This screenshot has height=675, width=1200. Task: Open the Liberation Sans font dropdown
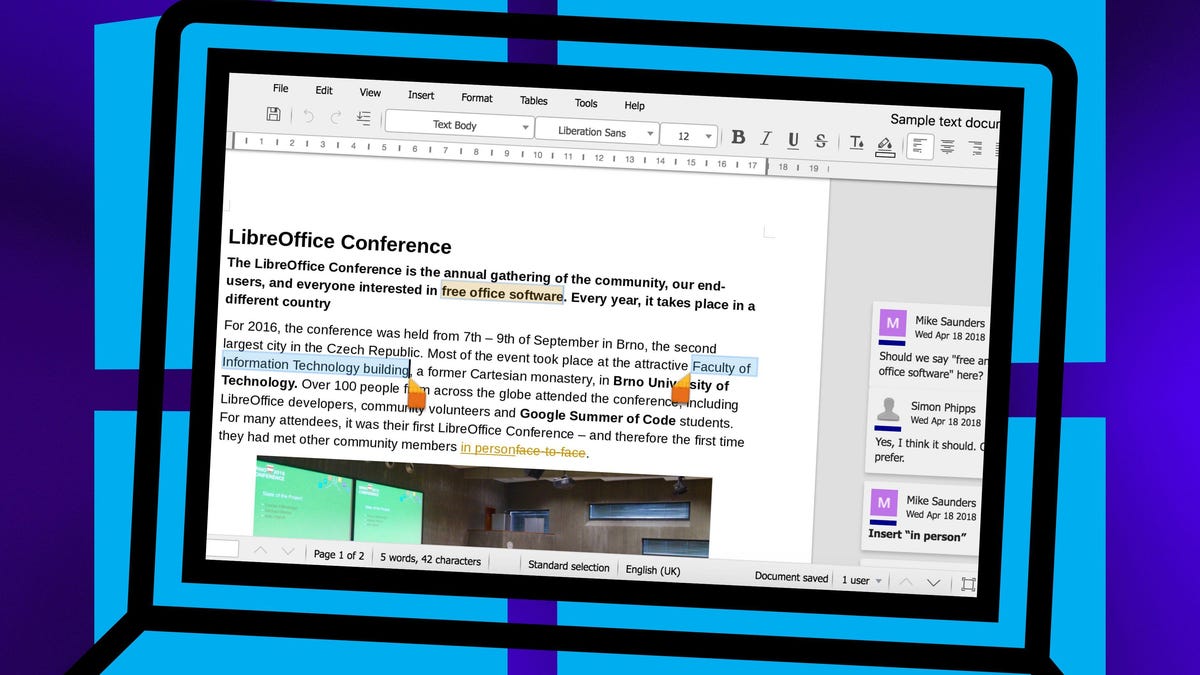(x=597, y=131)
